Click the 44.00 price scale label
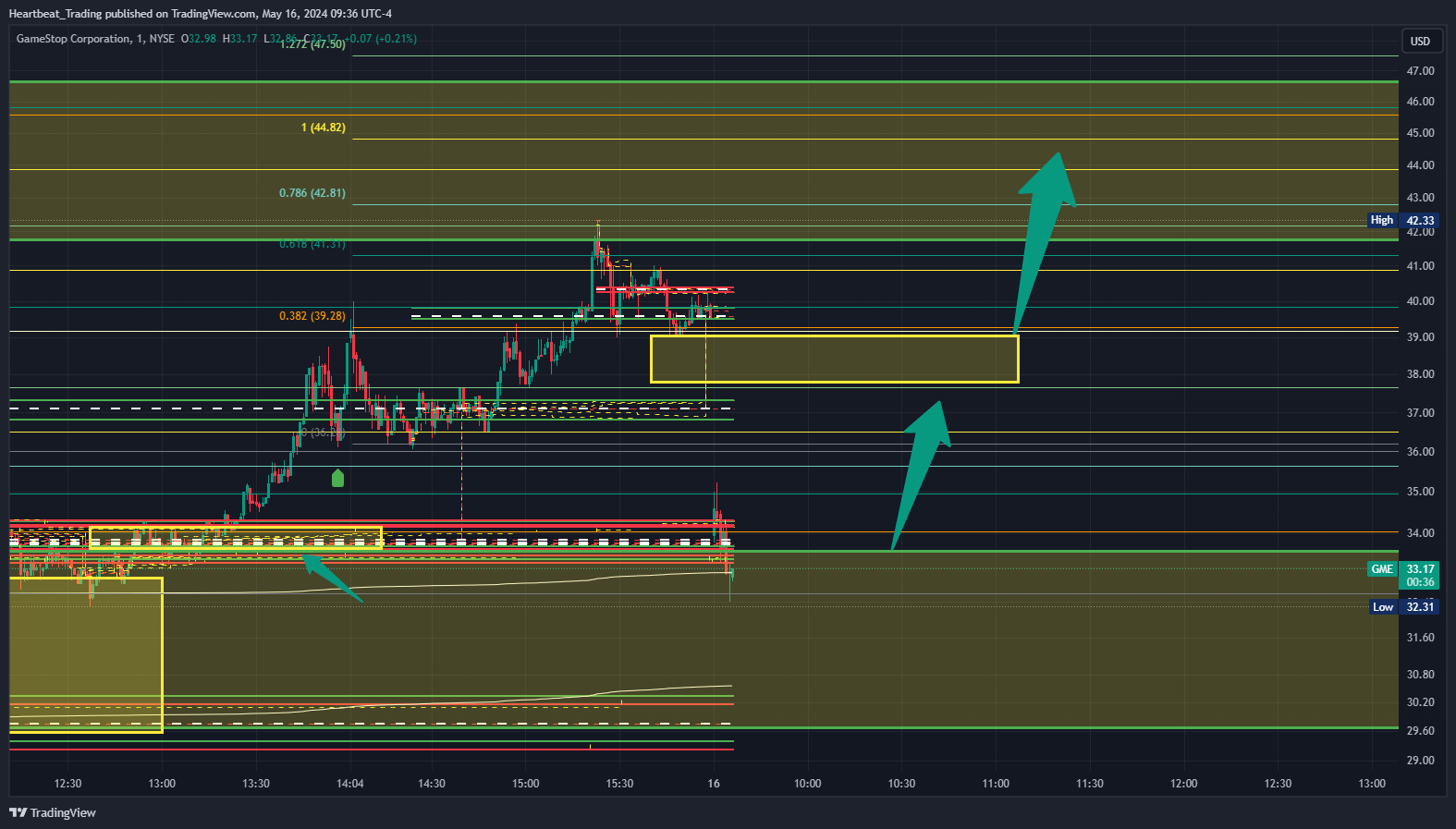The image size is (1456, 829). [1420, 165]
